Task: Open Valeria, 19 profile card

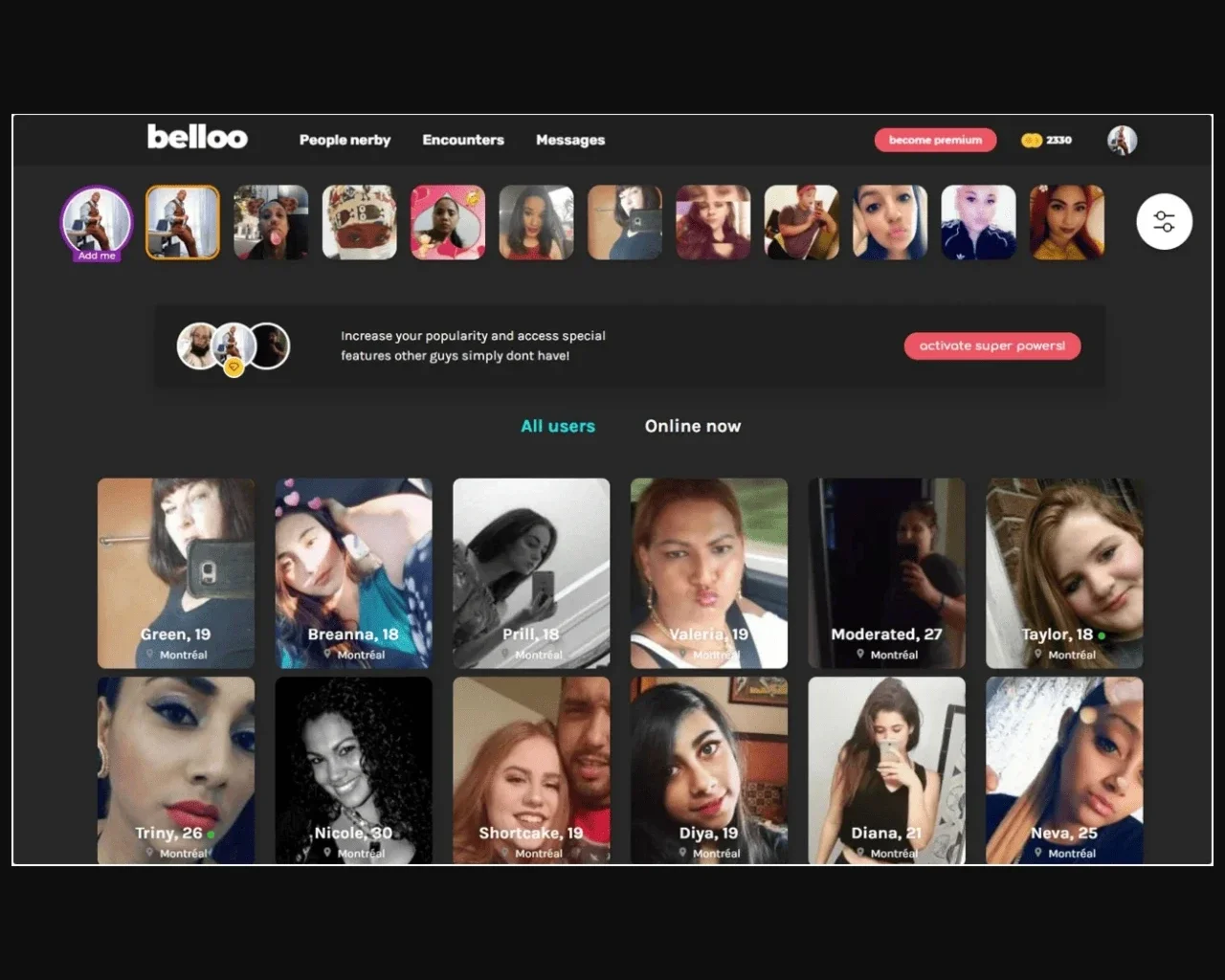Action: click(709, 573)
